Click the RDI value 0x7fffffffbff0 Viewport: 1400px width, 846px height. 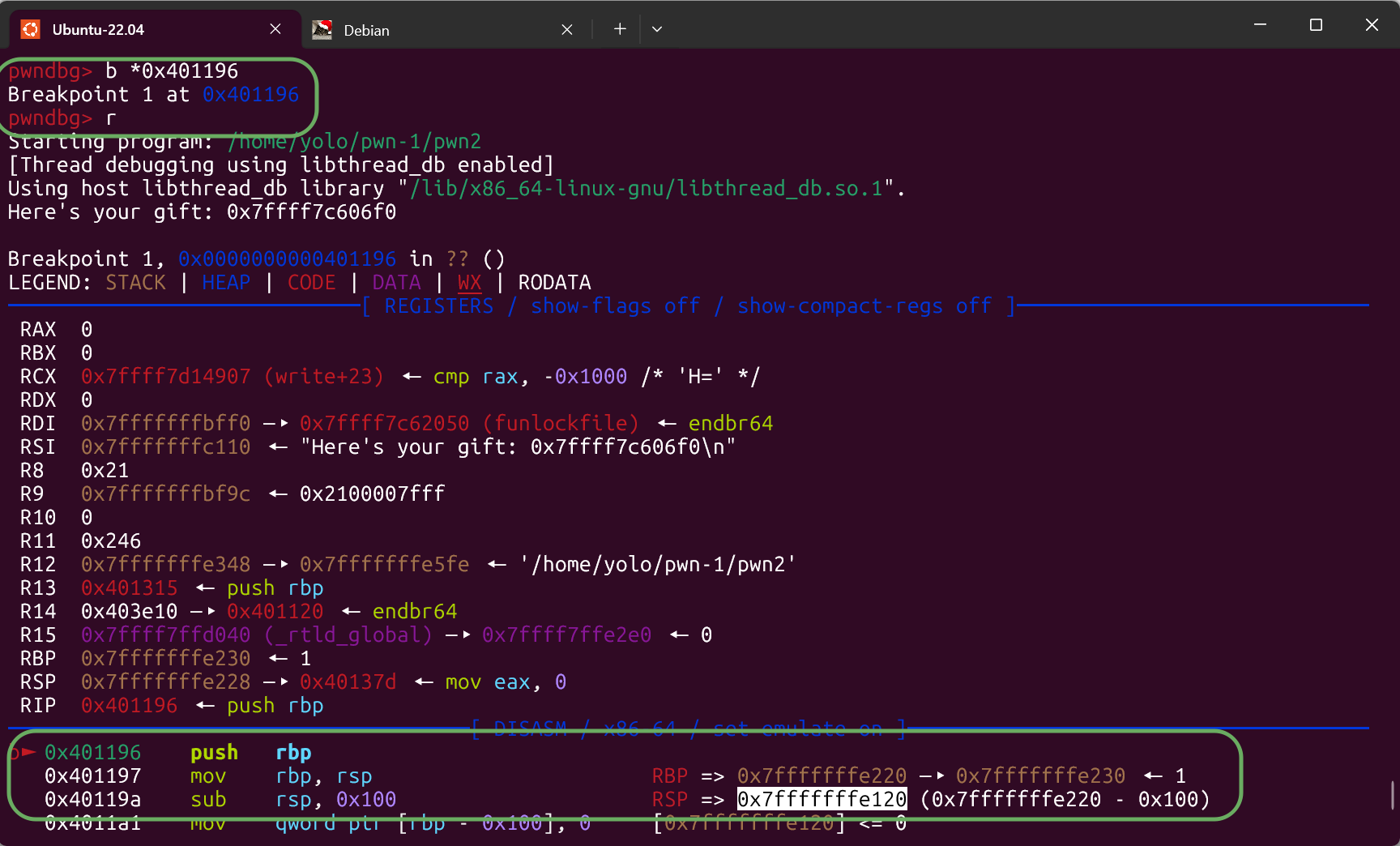click(165, 424)
